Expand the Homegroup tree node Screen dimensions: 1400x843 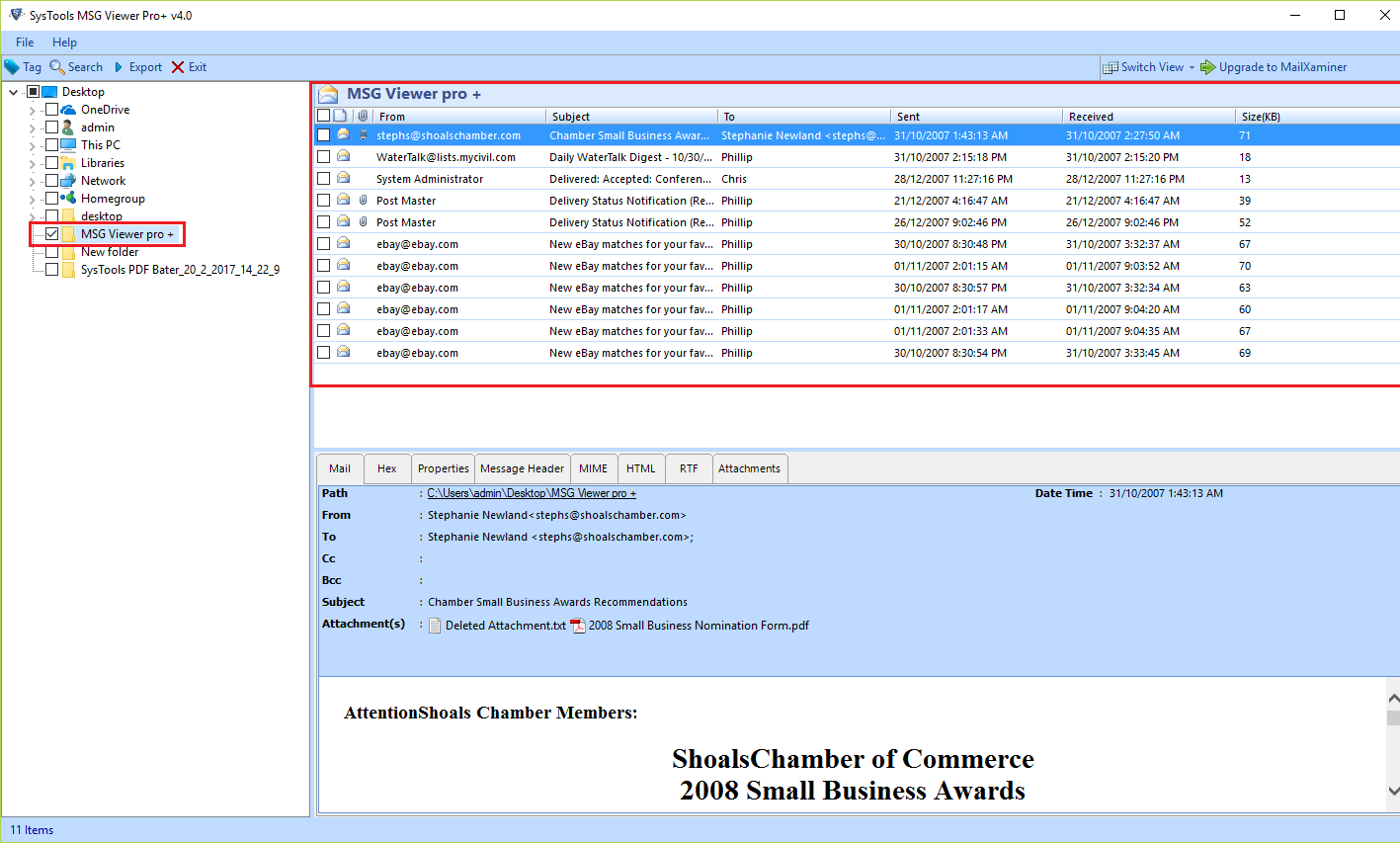click(x=33, y=199)
